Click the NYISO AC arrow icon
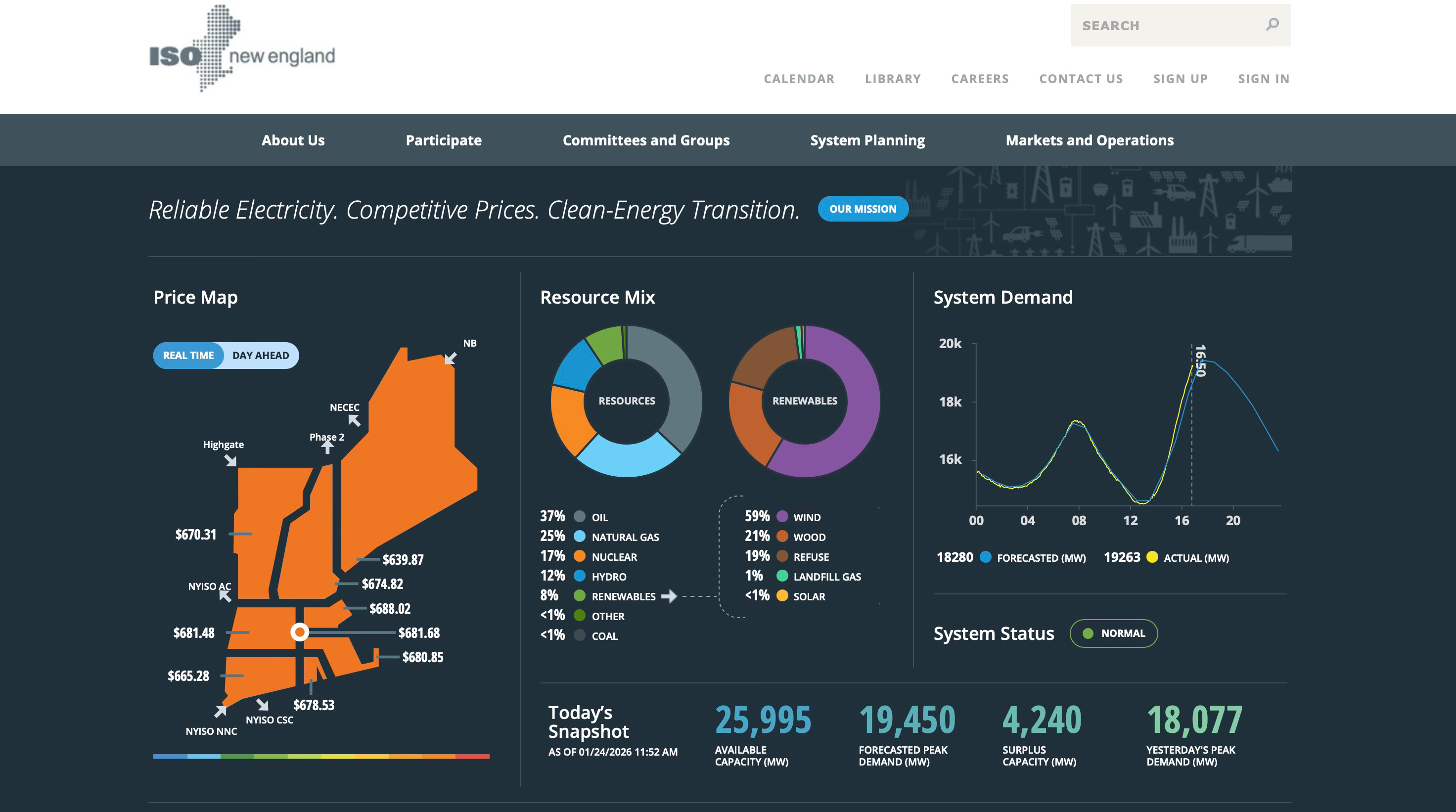The width and height of the screenshot is (1456, 812). point(225,595)
